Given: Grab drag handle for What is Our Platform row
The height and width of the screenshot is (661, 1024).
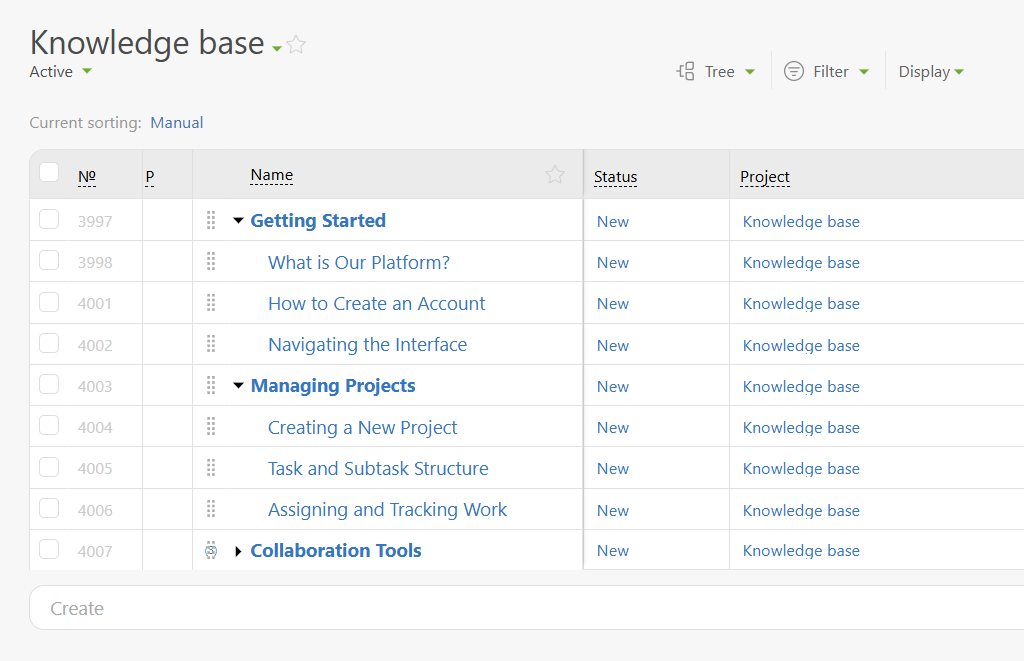Looking at the screenshot, I should [x=211, y=262].
